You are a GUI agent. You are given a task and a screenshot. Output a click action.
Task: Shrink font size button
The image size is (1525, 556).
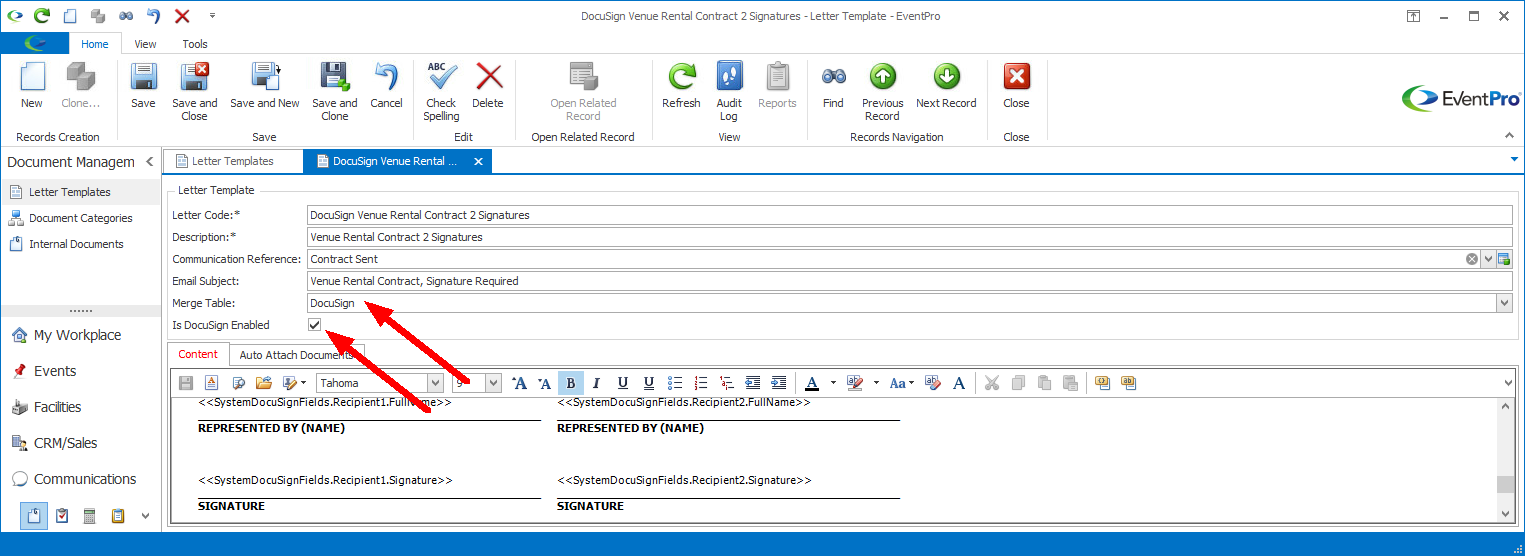pyautogui.click(x=545, y=383)
